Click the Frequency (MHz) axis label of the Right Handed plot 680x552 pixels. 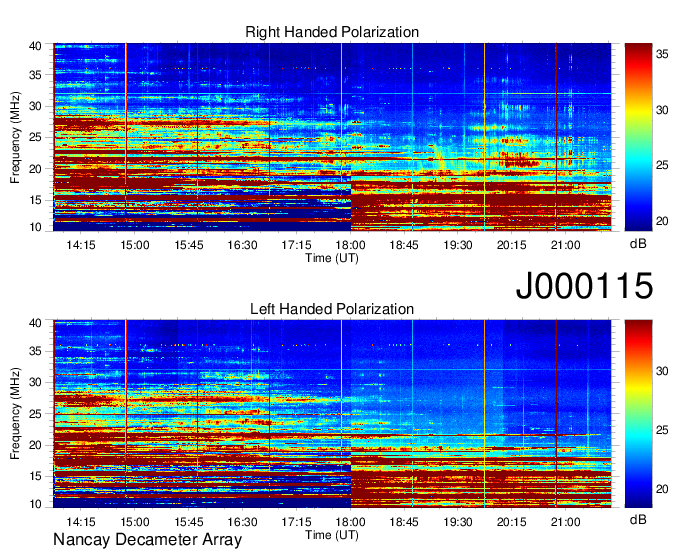point(15,137)
